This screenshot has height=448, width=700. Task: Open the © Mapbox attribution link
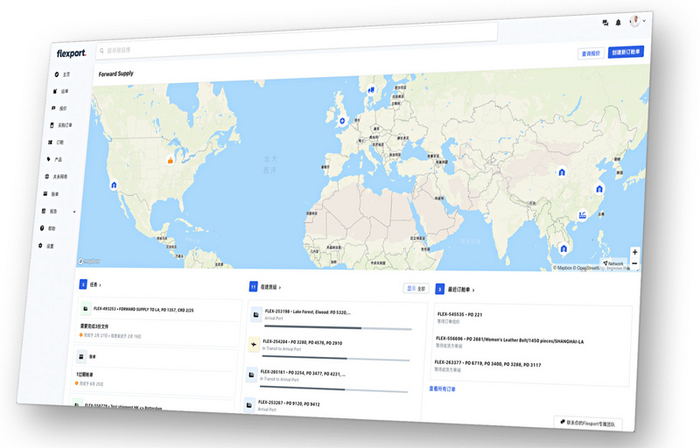pyautogui.click(x=563, y=268)
